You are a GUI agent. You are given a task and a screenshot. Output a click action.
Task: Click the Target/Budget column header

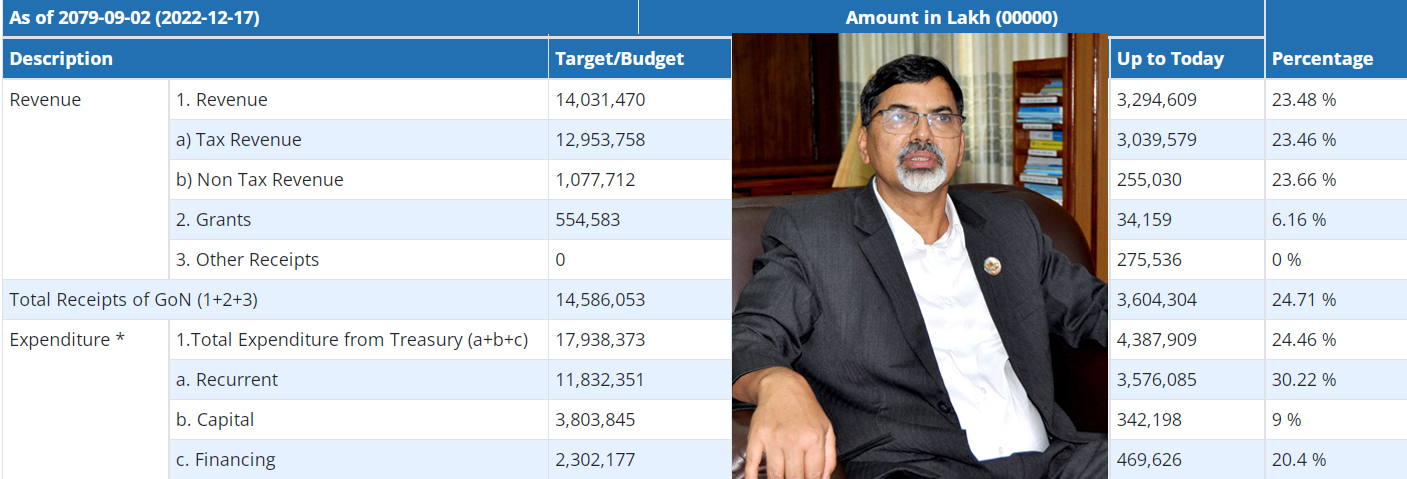[x=620, y=59]
